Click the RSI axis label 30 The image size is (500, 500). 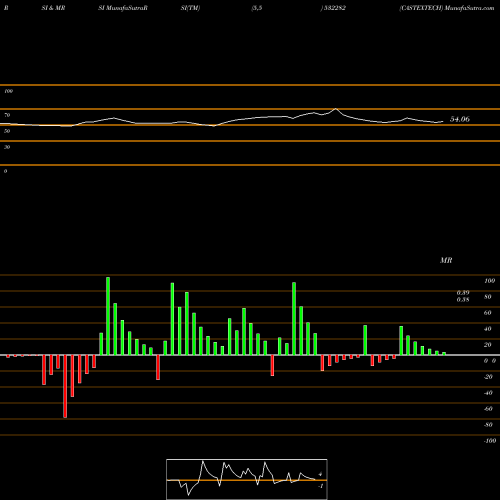(x=7, y=147)
